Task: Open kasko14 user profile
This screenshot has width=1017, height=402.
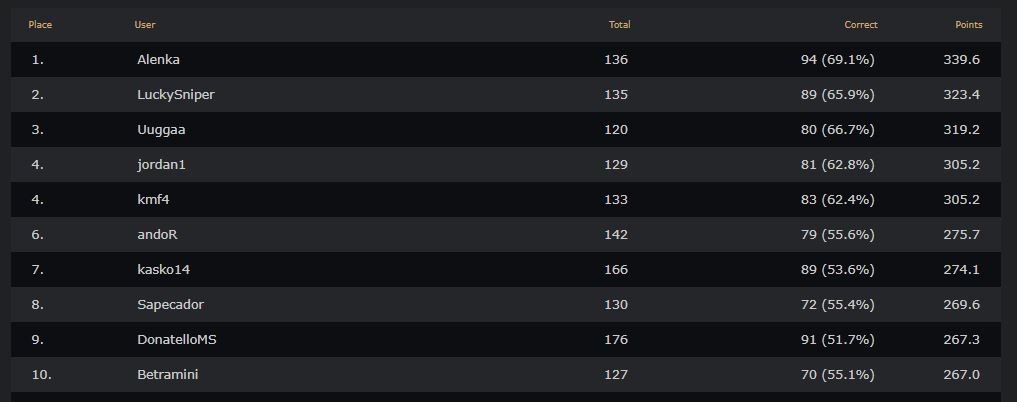Action: [163, 270]
